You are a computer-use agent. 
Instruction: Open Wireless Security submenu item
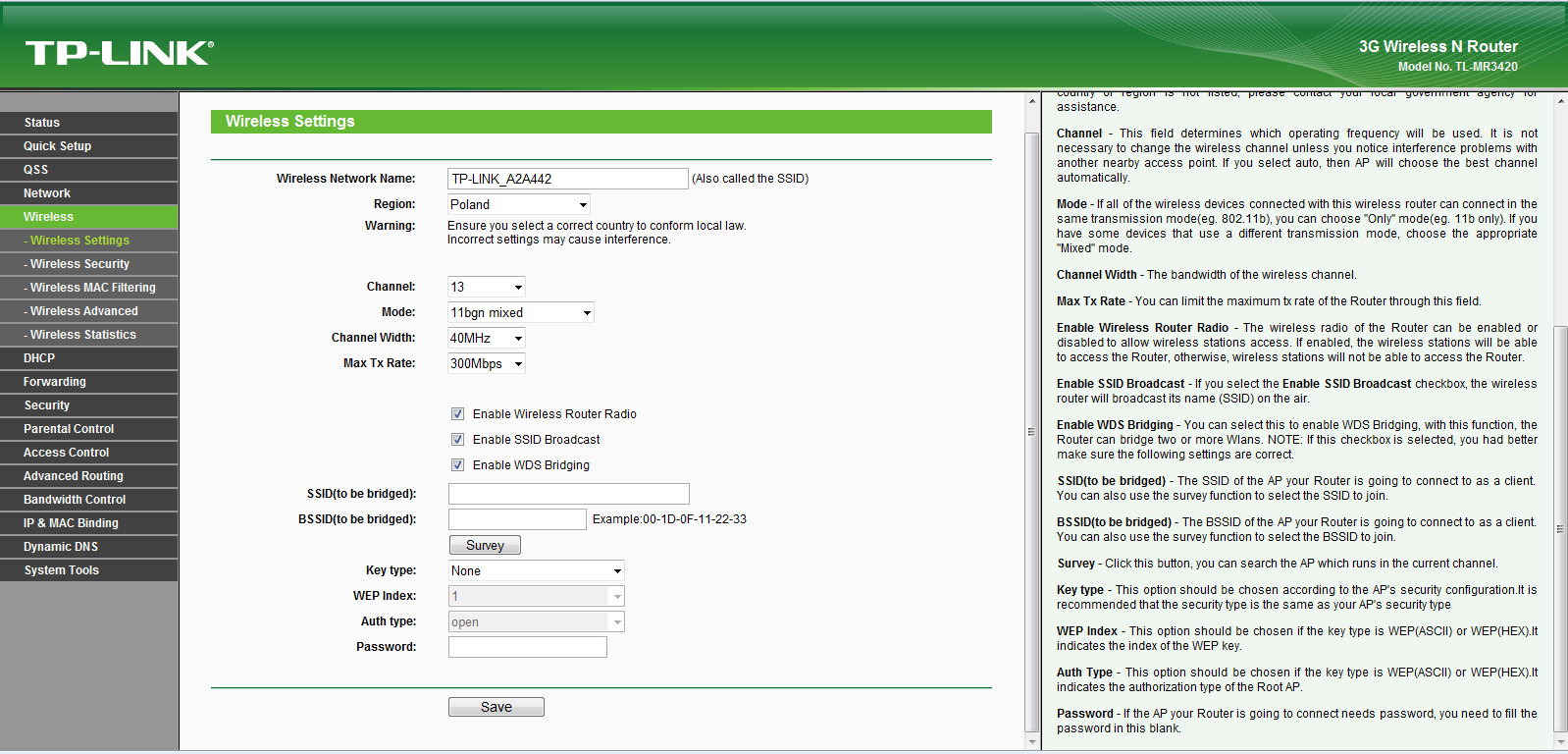tap(89, 264)
